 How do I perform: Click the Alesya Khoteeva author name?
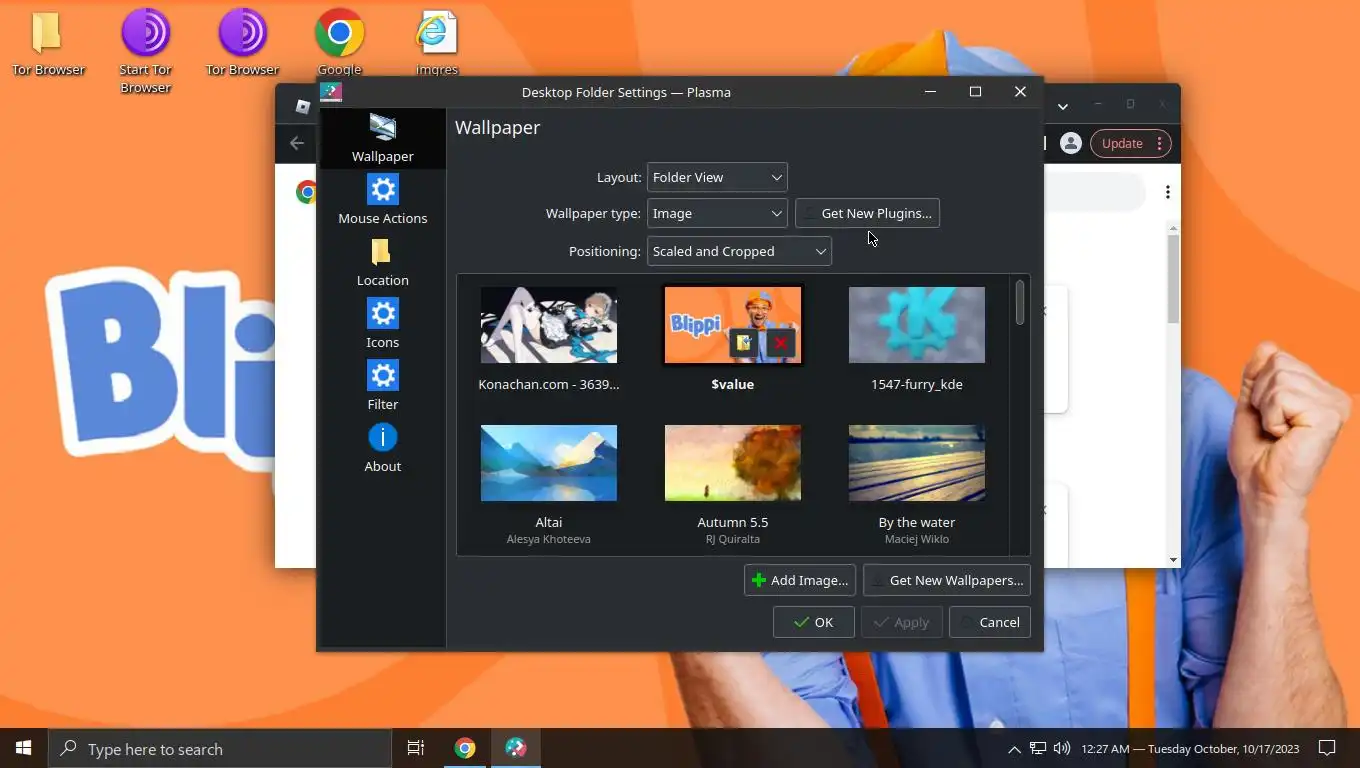[549, 539]
